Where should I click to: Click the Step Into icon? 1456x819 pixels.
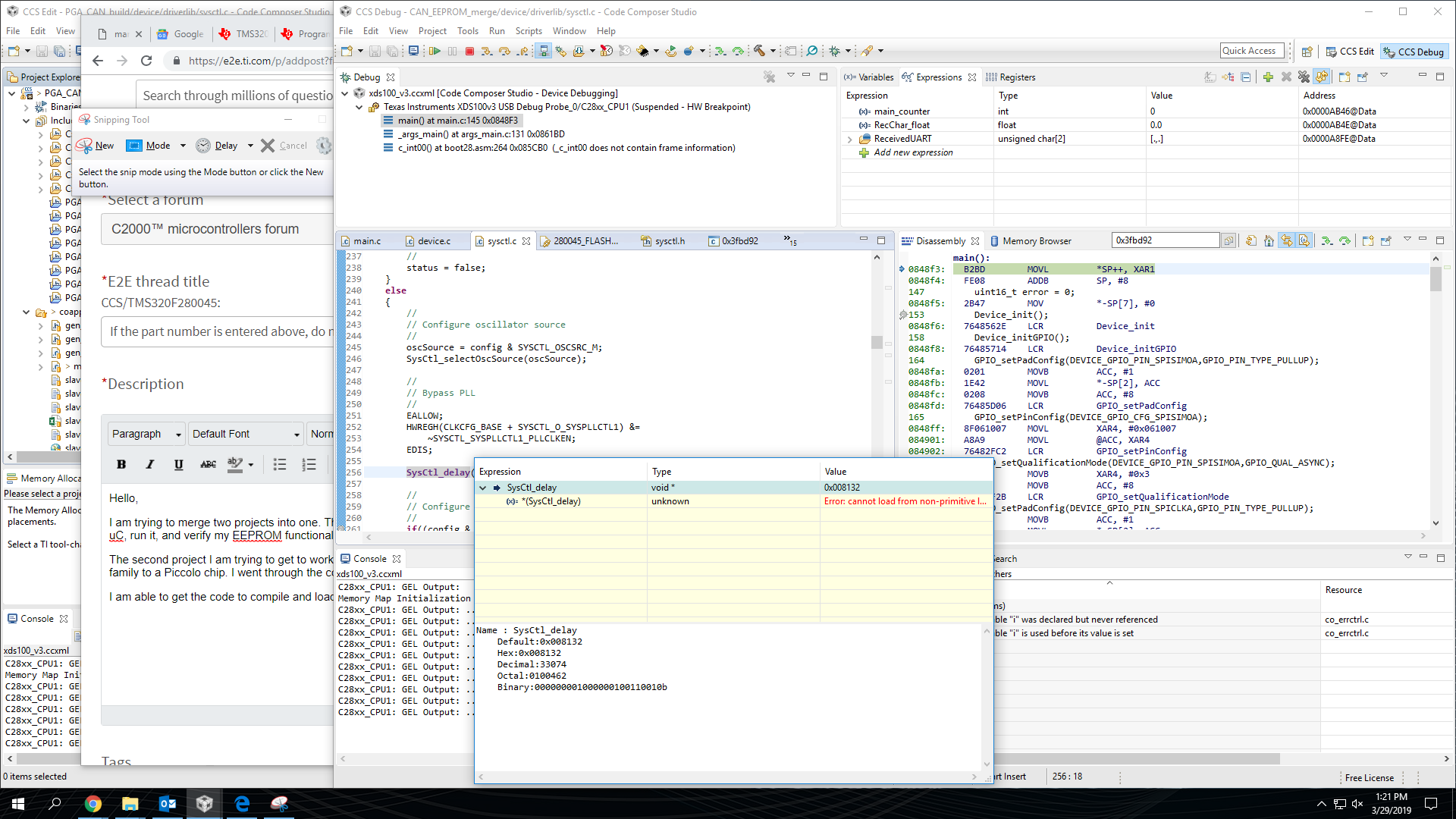(486, 51)
